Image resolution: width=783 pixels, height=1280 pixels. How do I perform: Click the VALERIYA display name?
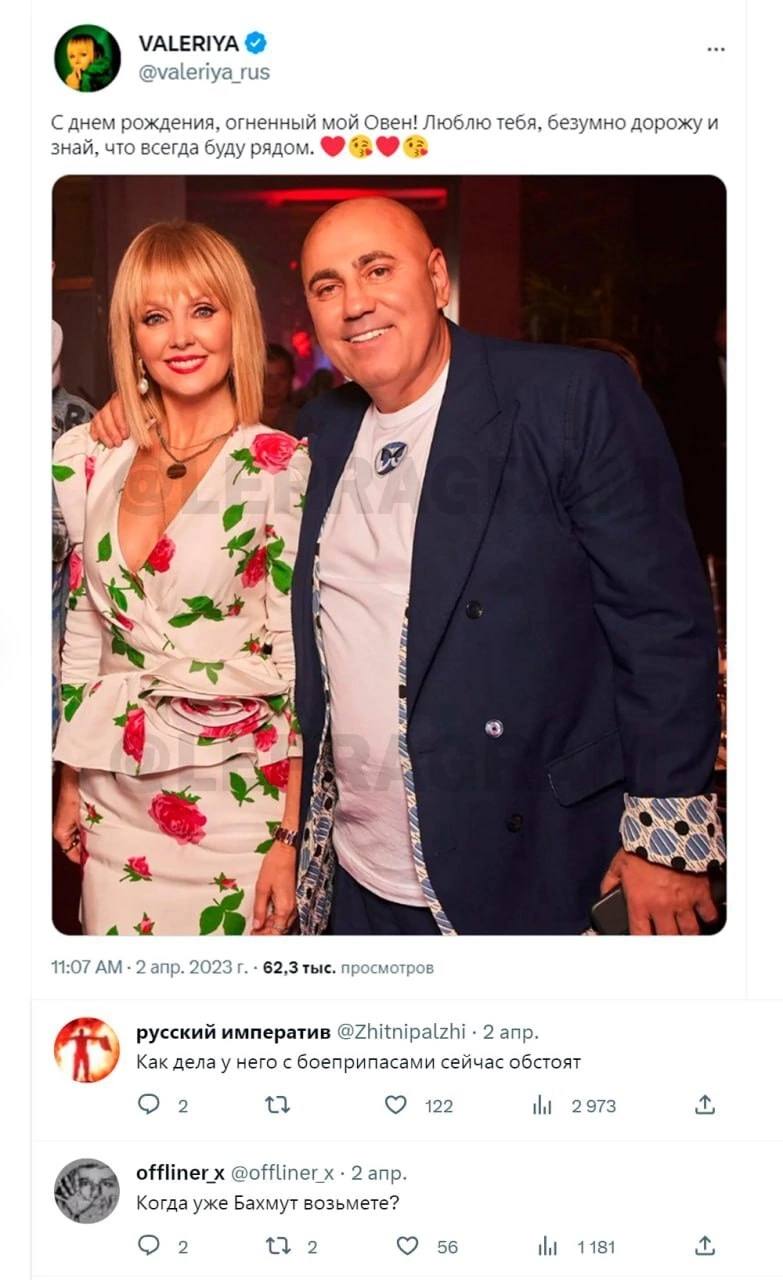tap(188, 44)
